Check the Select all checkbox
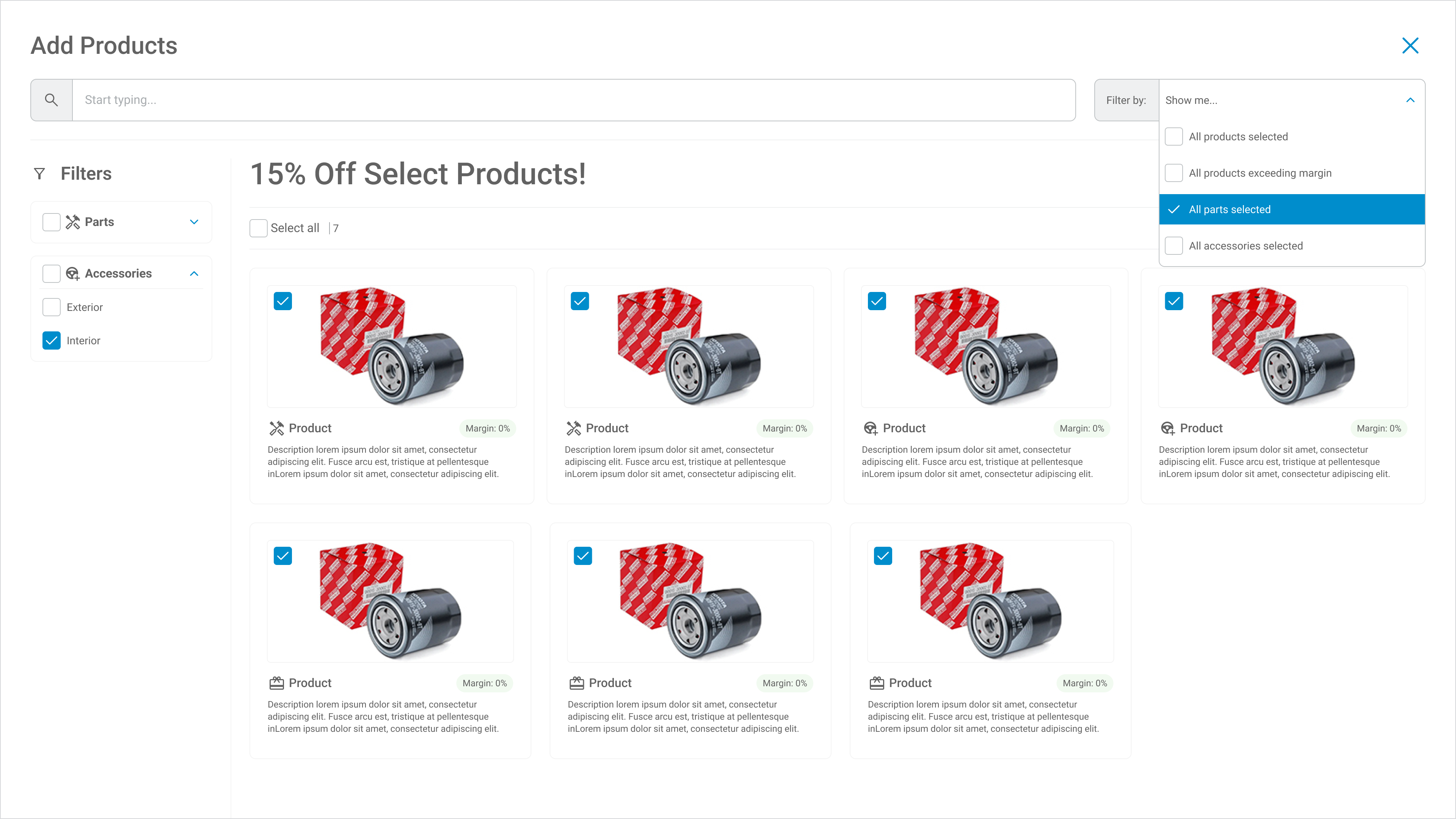The image size is (1456, 819). (259, 228)
